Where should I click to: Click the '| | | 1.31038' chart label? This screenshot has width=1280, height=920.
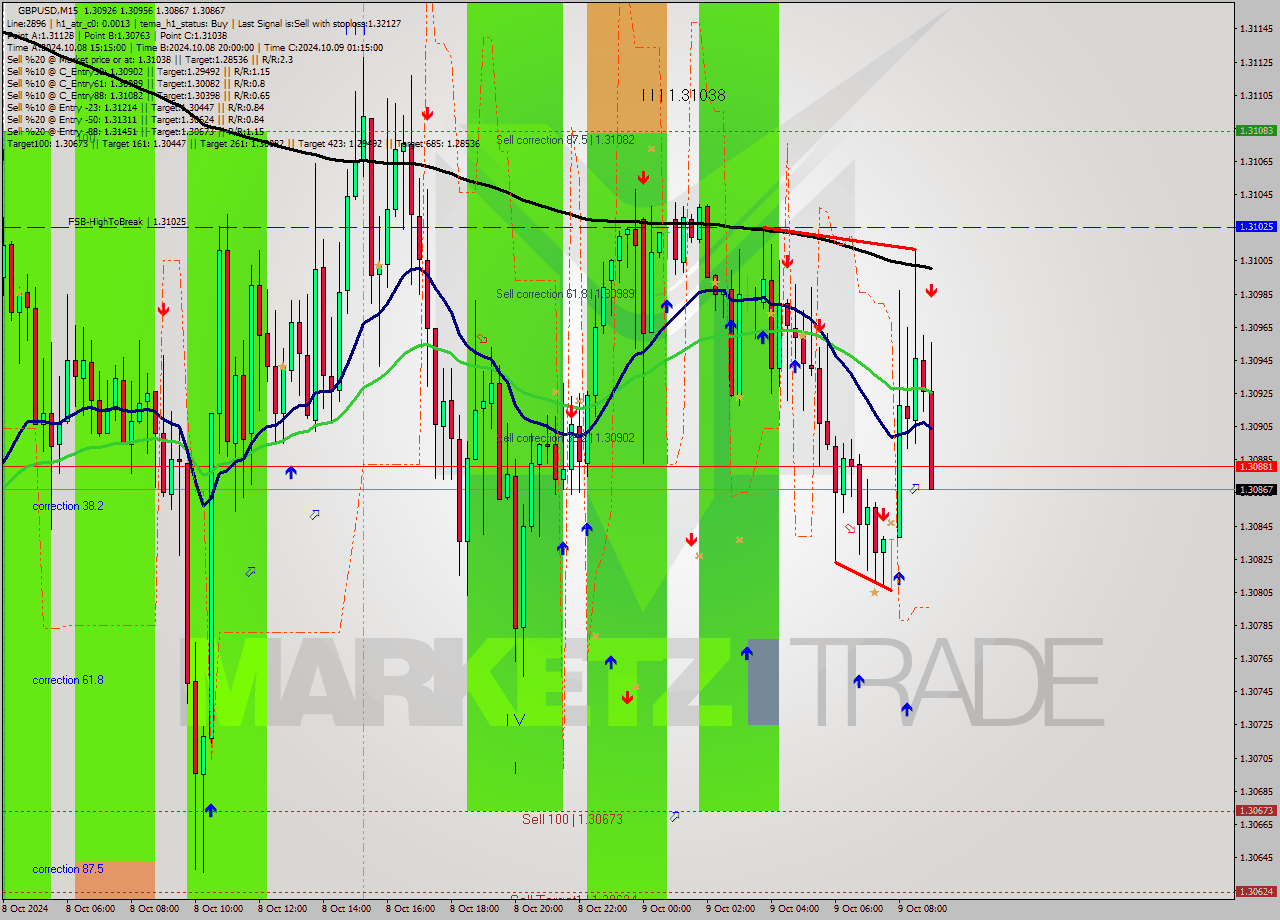point(683,95)
